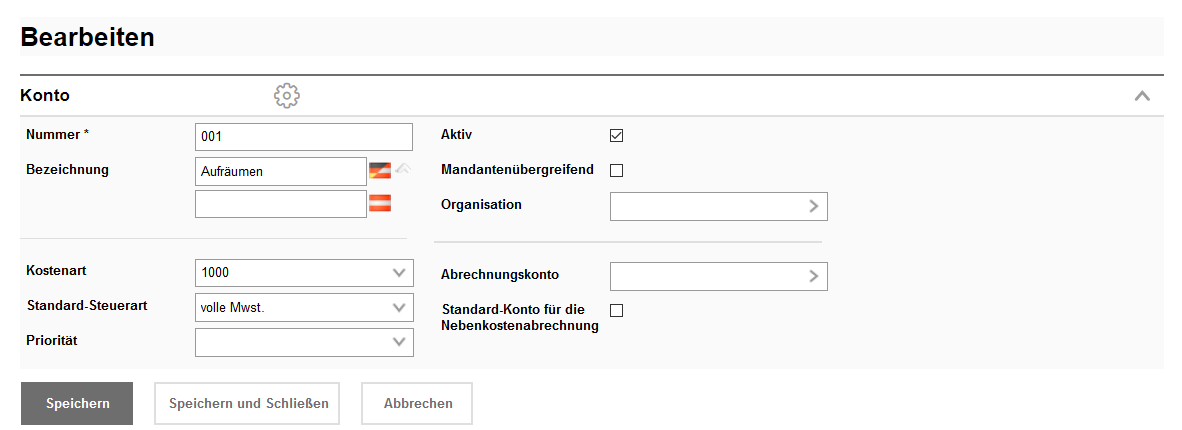Click inside the Abrechnungskonto text field
1182x430 pixels.
point(705,276)
